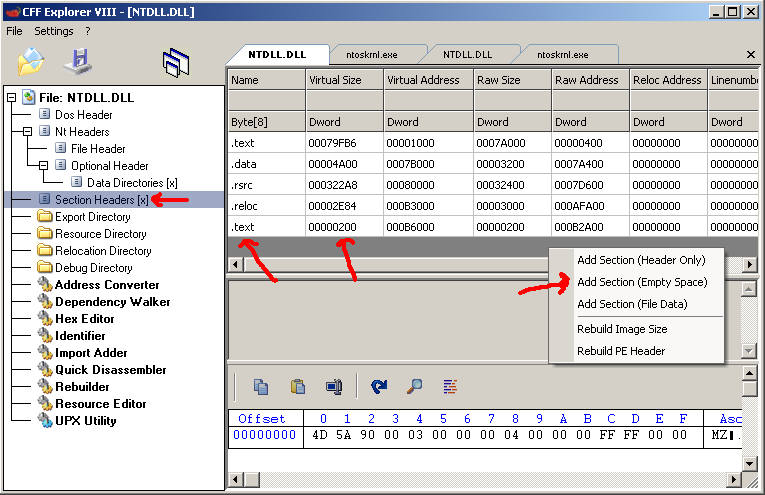Click hex offset 00000000 address

click(264, 435)
